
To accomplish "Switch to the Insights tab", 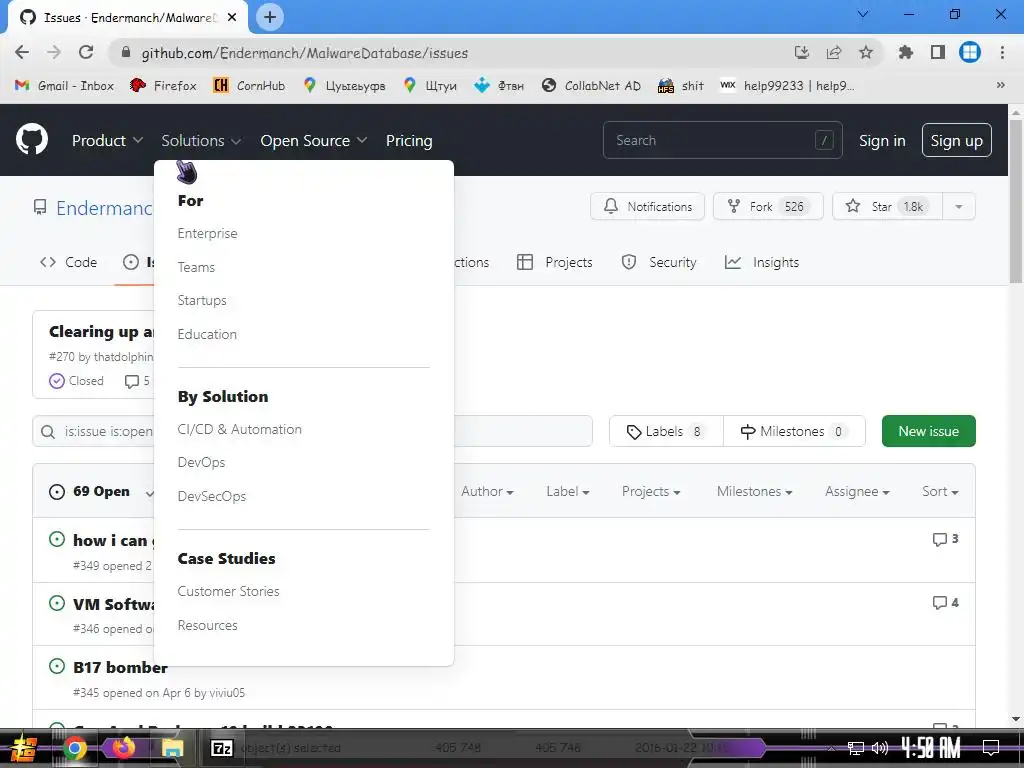I will (762, 262).
